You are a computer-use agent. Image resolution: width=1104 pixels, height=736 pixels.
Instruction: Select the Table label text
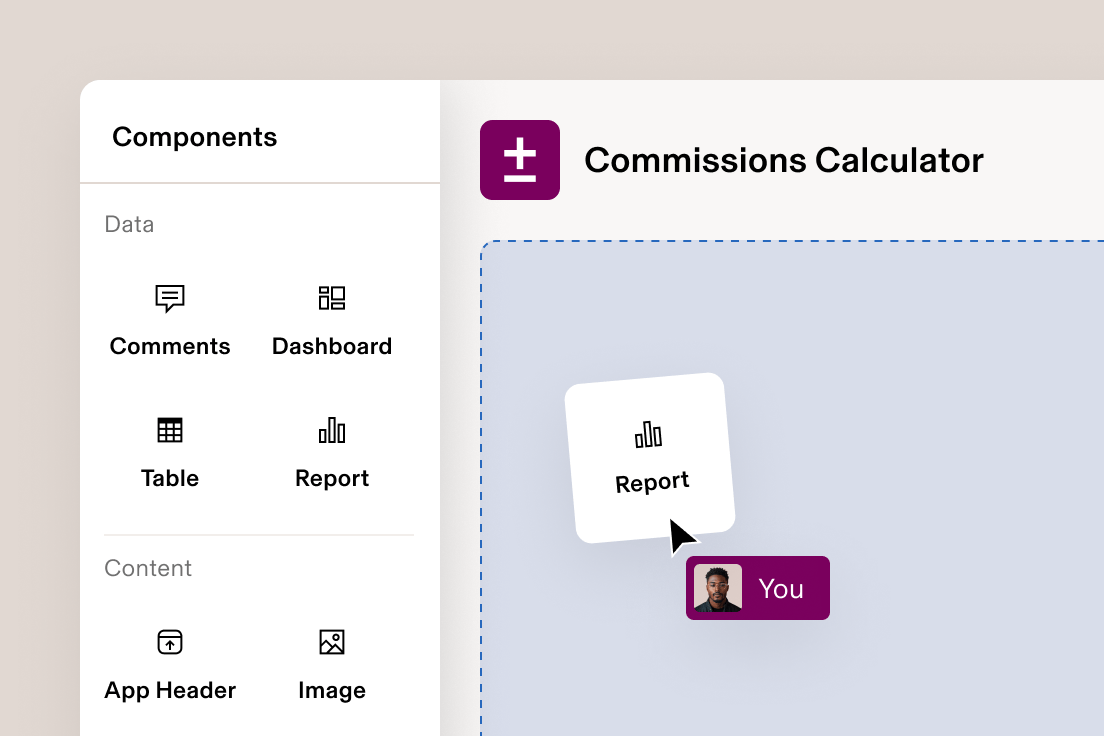click(x=170, y=478)
